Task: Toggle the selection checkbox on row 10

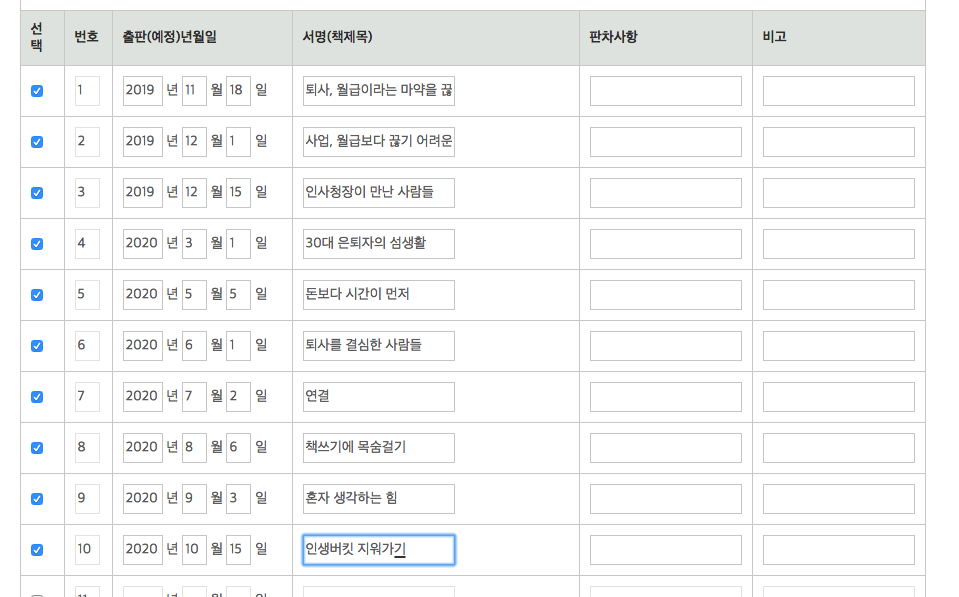Action: tap(38, 549)
